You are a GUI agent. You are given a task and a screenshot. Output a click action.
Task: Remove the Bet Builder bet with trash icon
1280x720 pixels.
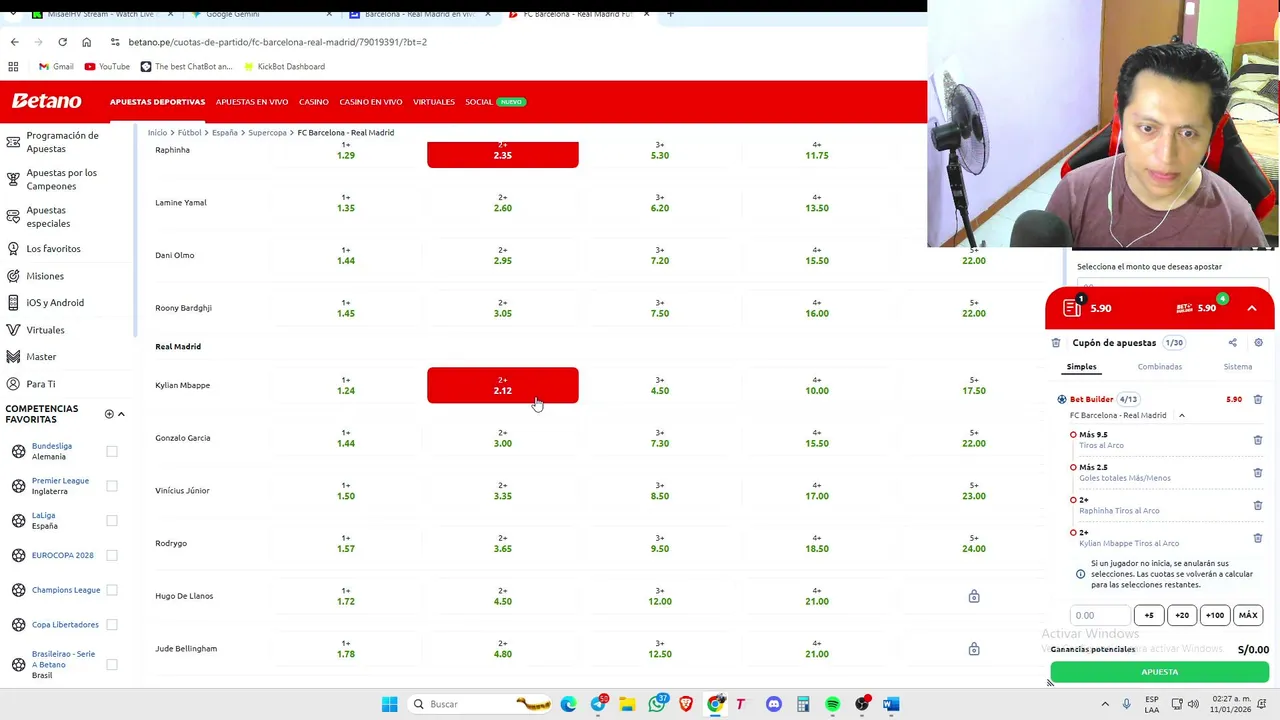1258,399
